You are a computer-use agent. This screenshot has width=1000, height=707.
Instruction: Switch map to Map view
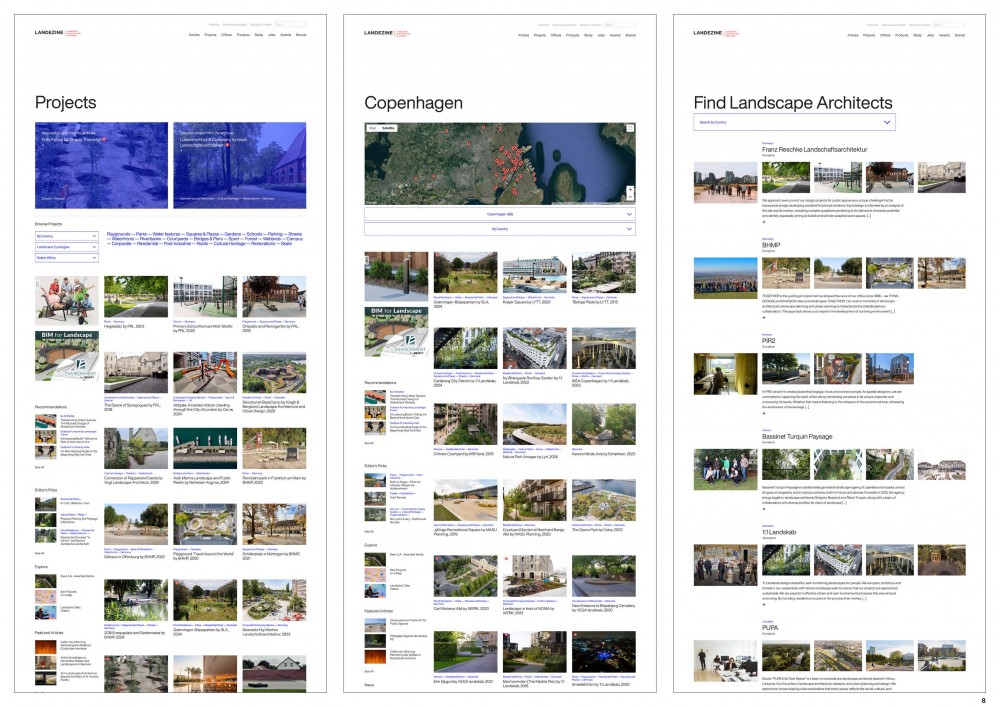click(373, 128)
